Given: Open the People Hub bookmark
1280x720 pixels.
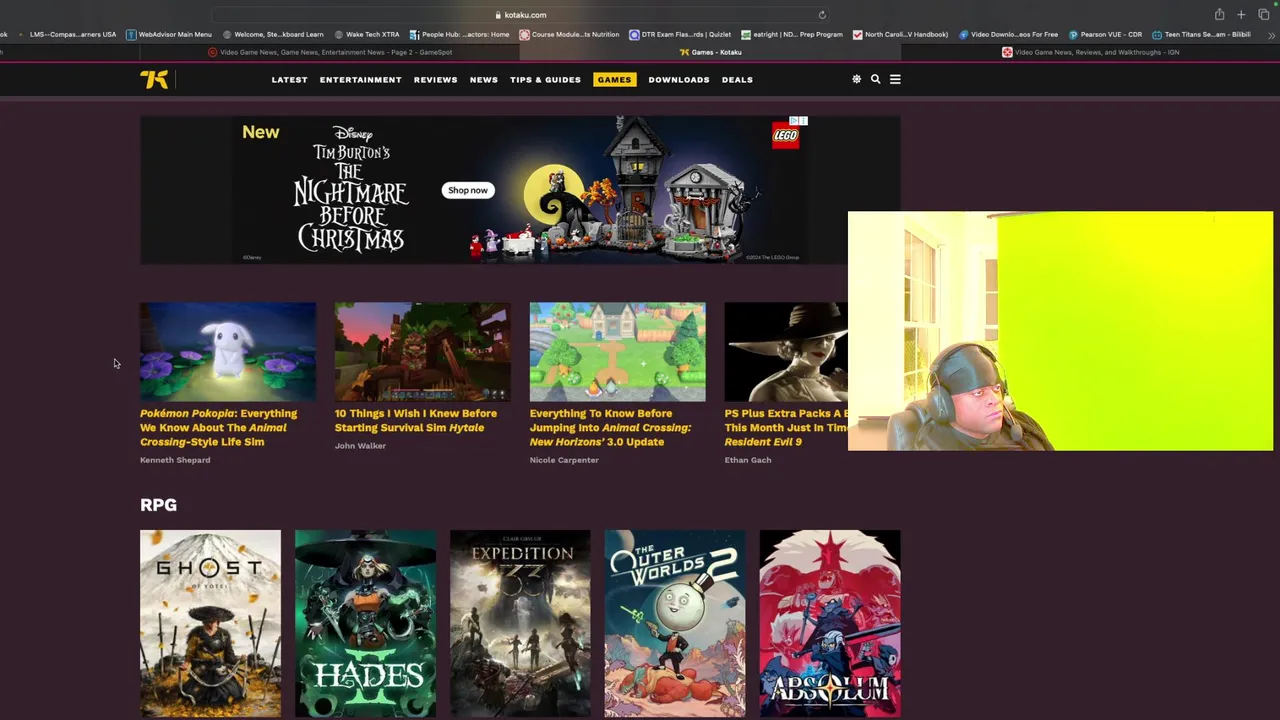Looking at the screenshot, I should click(x=459, y=34).
